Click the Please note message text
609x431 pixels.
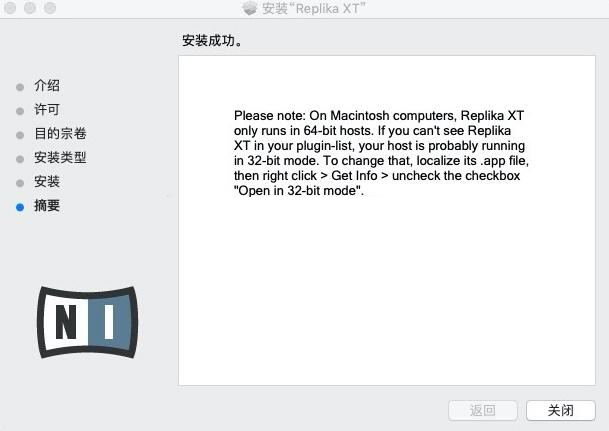381,153
